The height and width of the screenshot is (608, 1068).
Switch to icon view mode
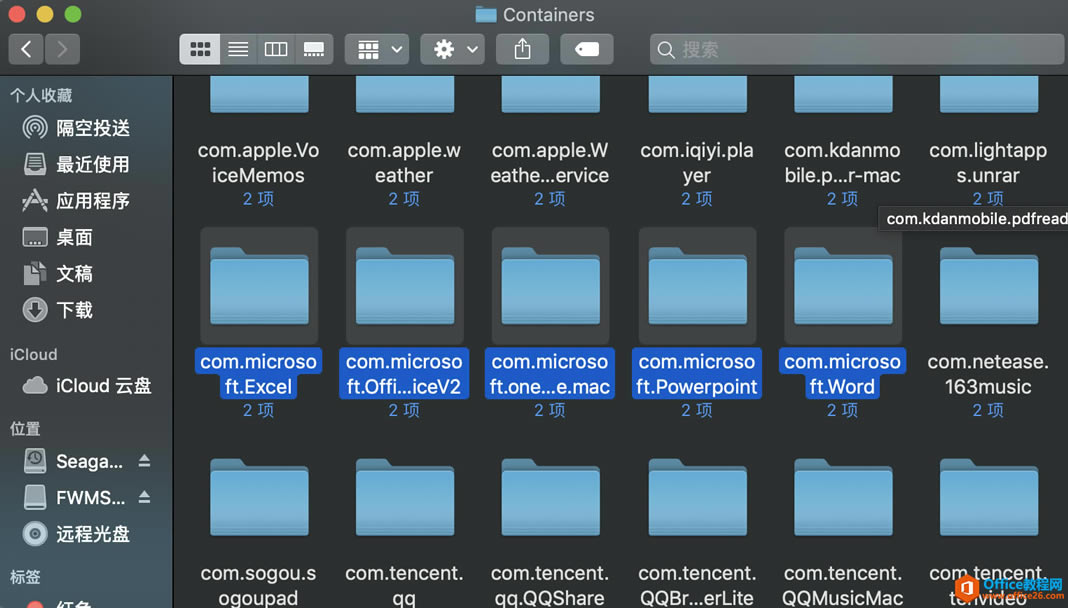200,49
